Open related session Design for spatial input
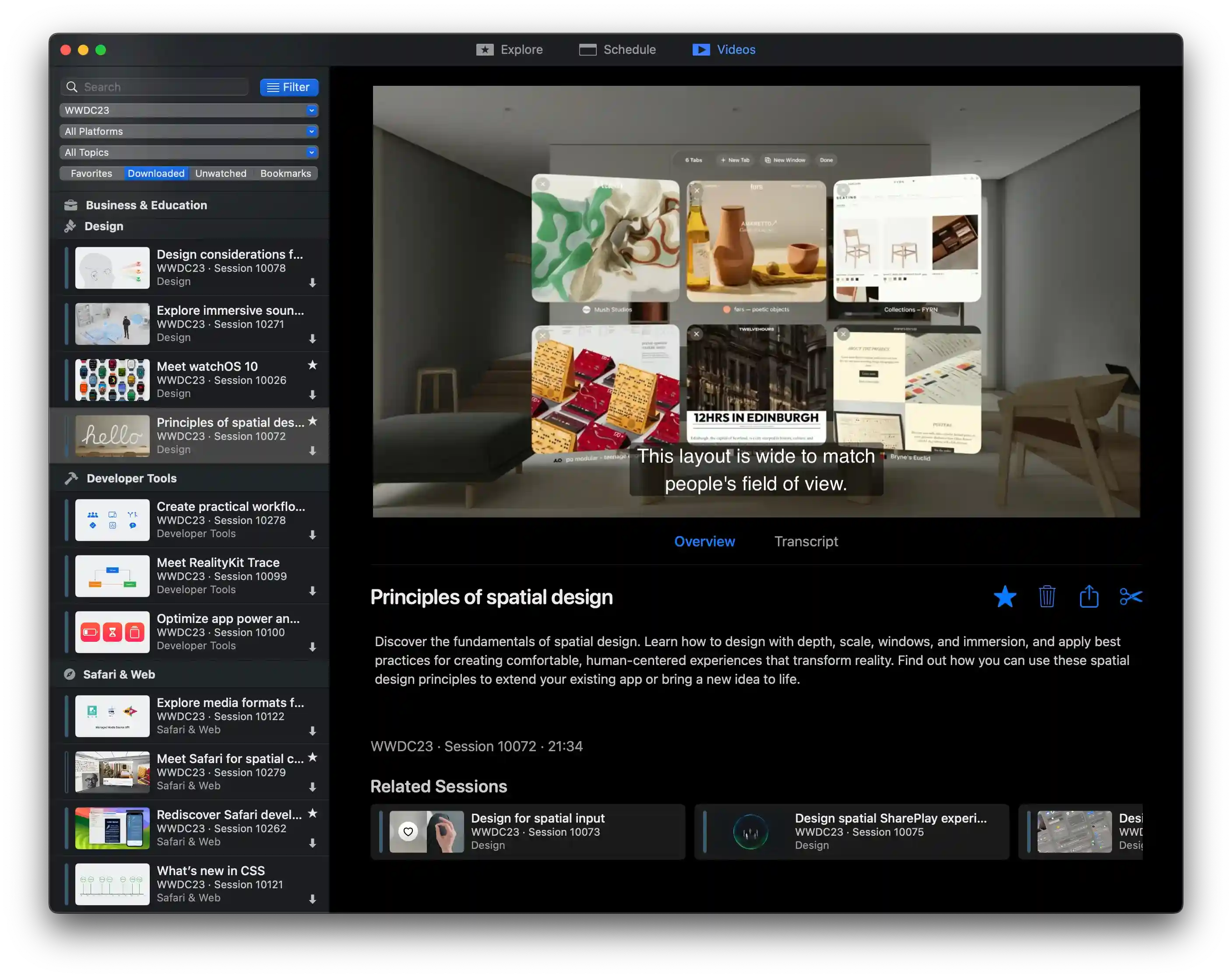Image resolution: width=1232 pixels, height=978 pixels. pos(528,832)
